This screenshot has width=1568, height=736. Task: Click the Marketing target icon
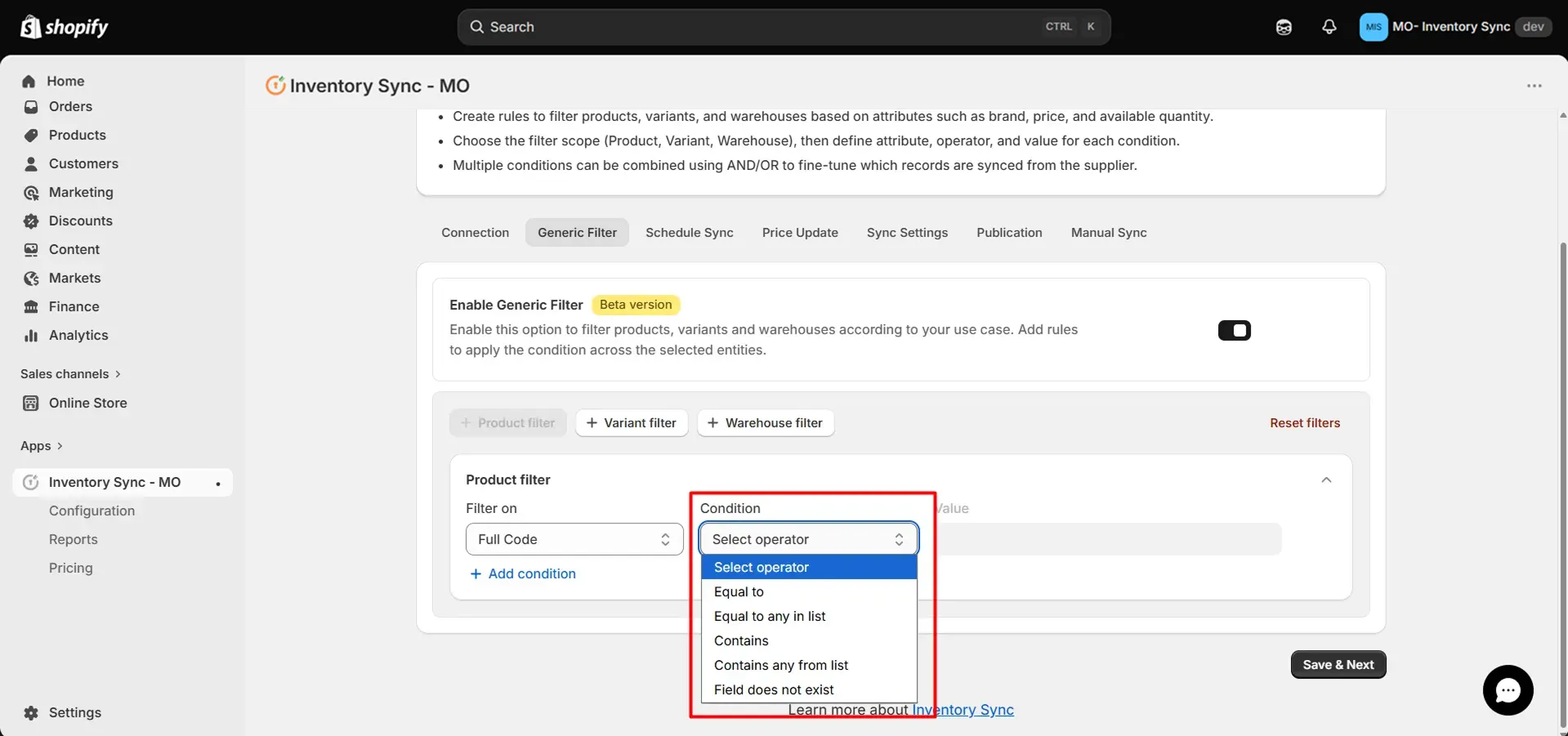pyautogui.click(x=31, y=193)
